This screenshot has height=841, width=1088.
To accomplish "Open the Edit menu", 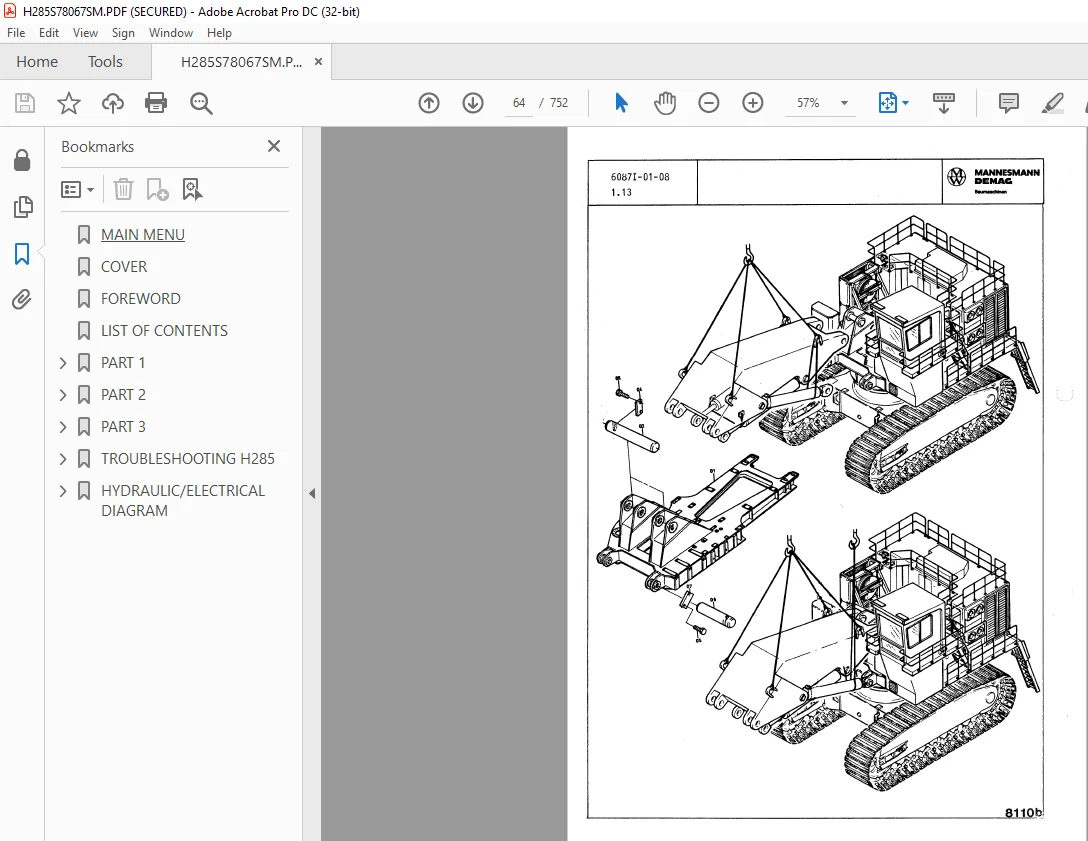I will click(49, 33).
